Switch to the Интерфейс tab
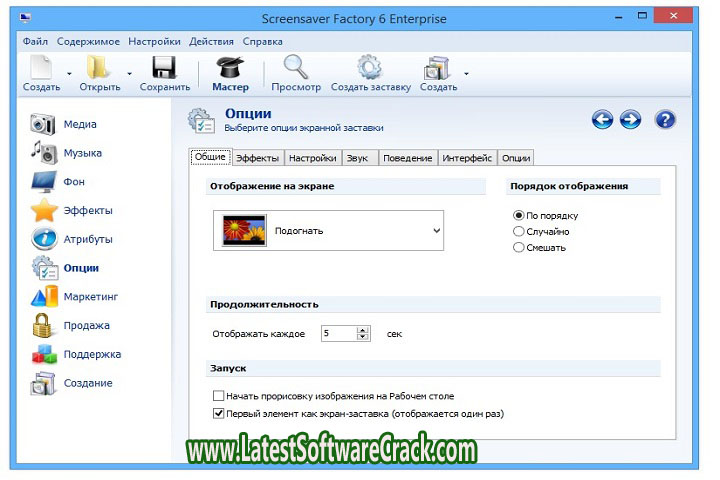The image size is (720, 480). tap(467, 158)
